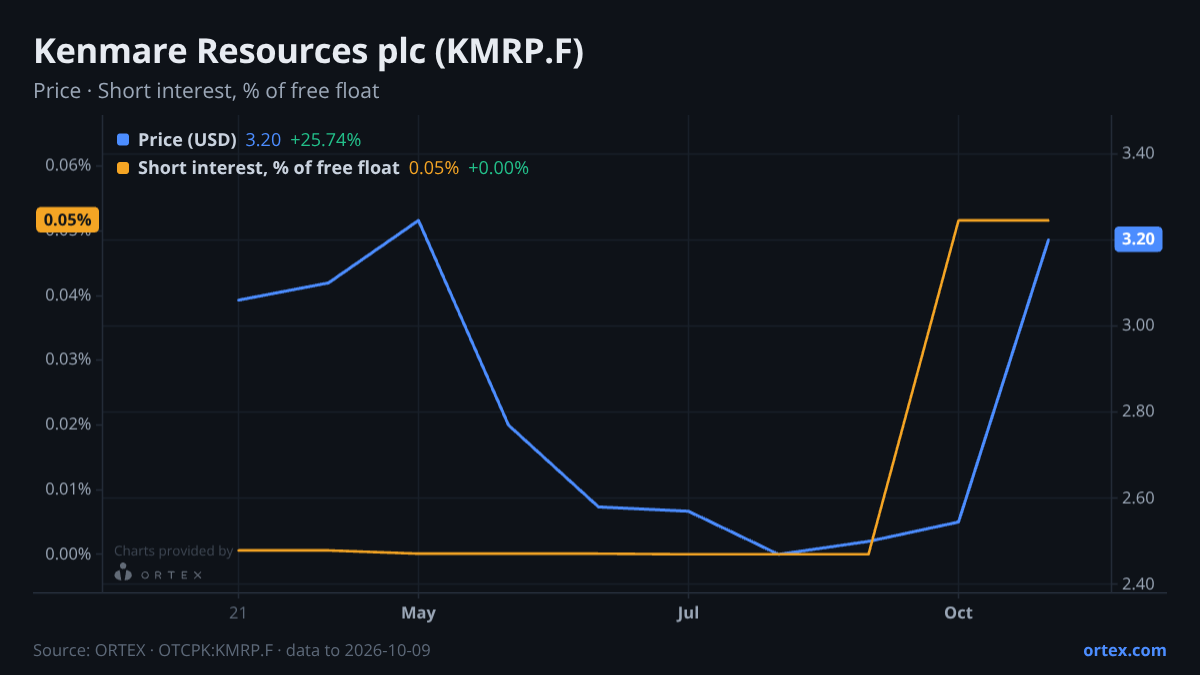Click the Oct x-axis label
1200x675 pixels.
point(958,613)
